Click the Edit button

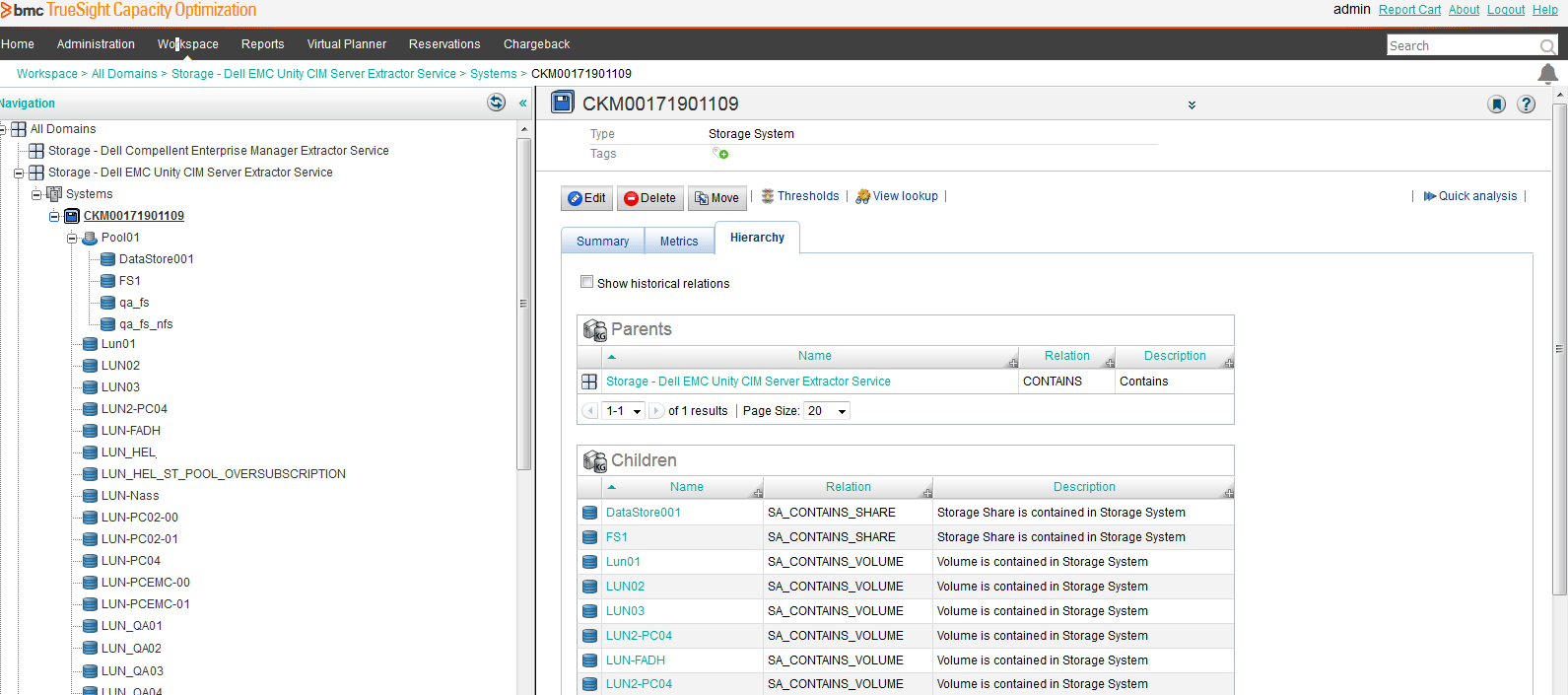point(586,198)
